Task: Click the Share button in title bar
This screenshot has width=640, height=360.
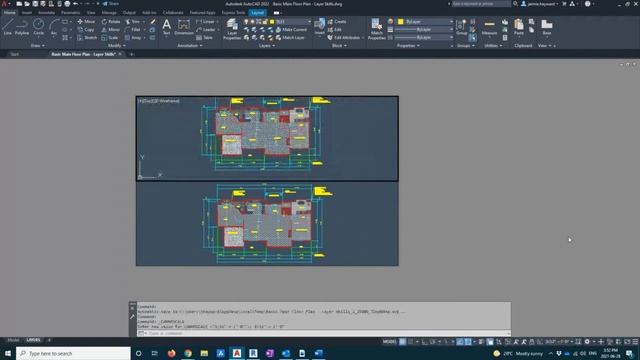Action: pyautogui.click(x=111, y=4)
